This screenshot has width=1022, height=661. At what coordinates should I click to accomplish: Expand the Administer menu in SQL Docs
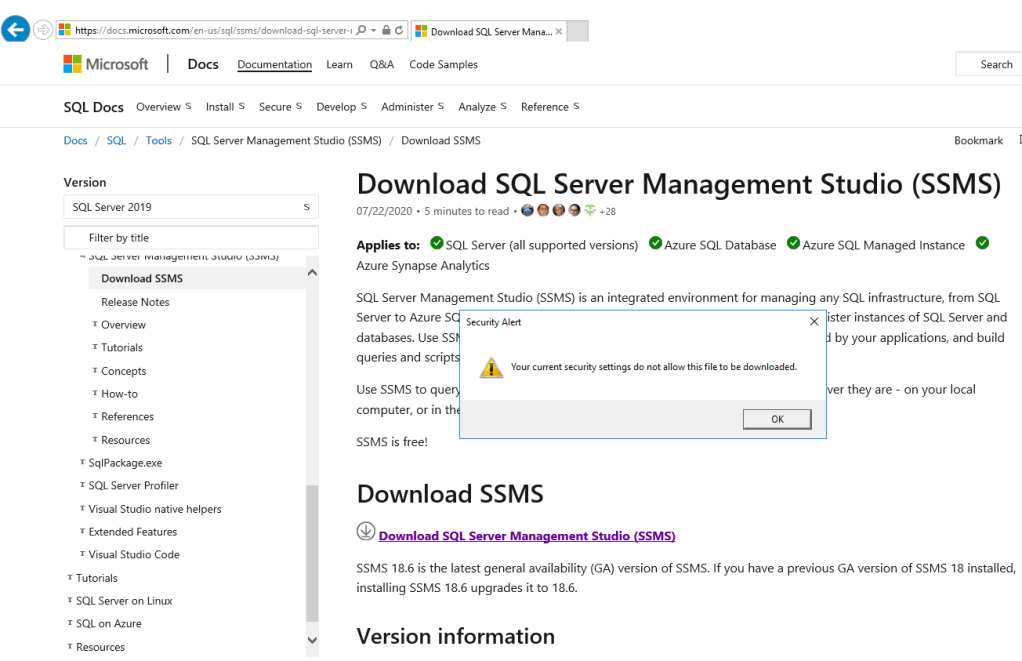click(x=412, y=107)
